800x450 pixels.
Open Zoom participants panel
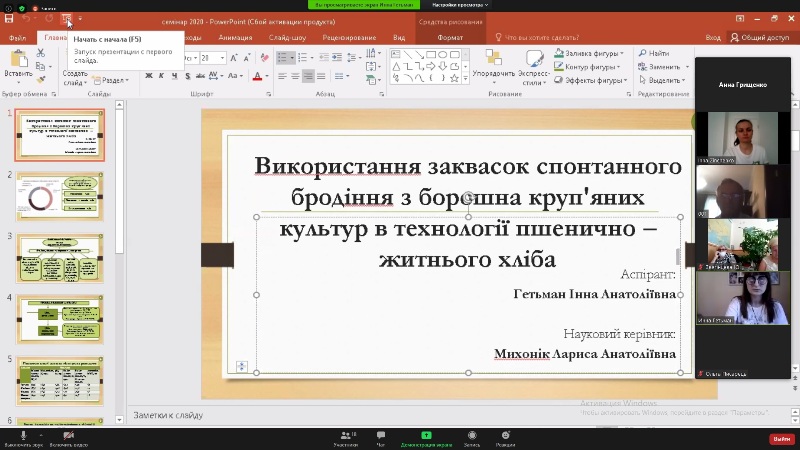pyautogui.click(x=347, y=437)
